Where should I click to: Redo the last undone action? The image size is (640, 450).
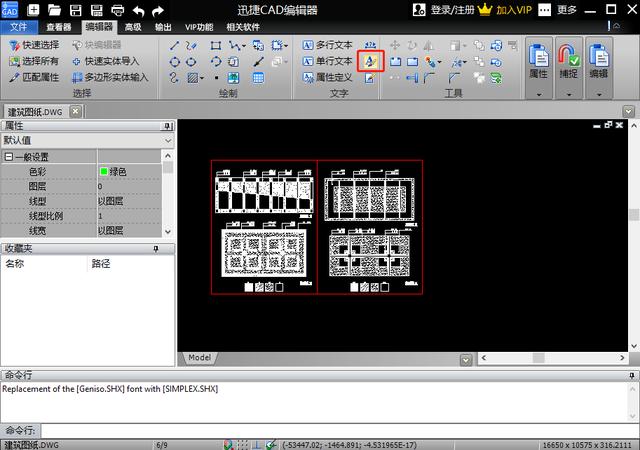pos(158,11)
